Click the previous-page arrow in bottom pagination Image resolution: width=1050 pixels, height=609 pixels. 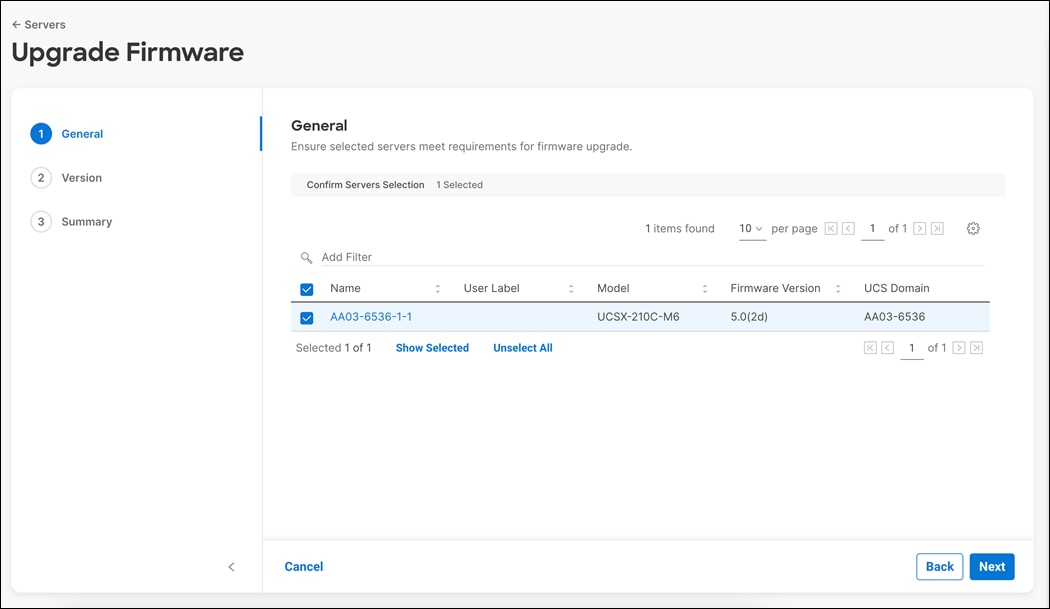887,347
